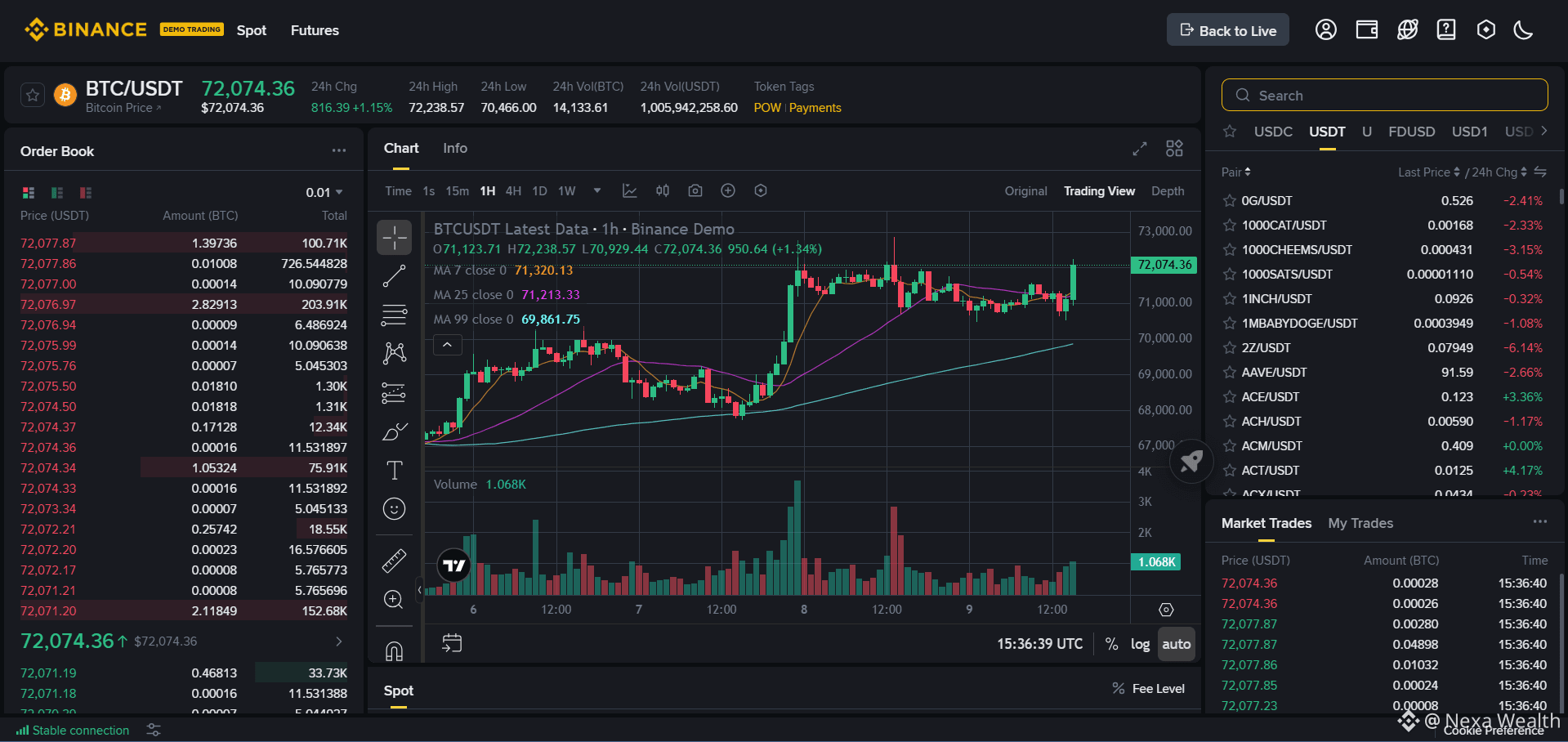1568x742 pixels.
Task: Select the crosshair cursor tool
Action: [394, 238]
